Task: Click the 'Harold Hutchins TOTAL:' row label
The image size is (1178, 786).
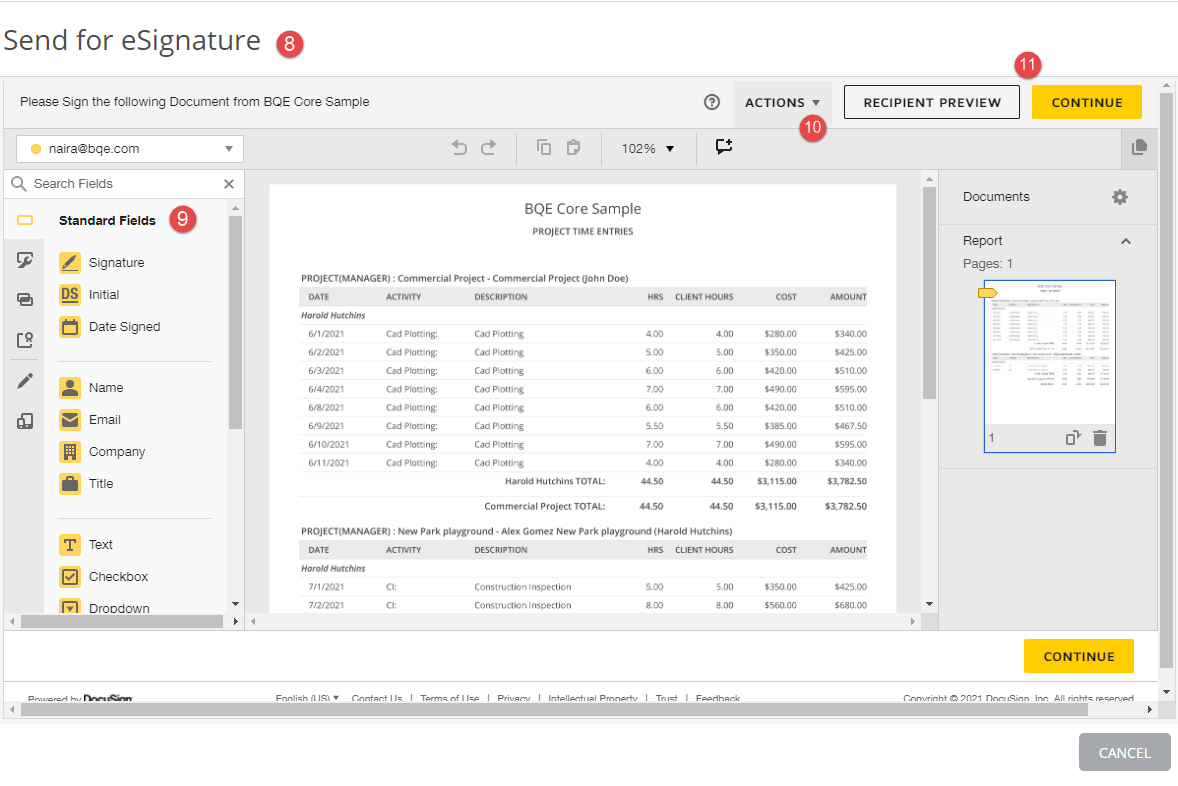Action: [x=555, y=481]
